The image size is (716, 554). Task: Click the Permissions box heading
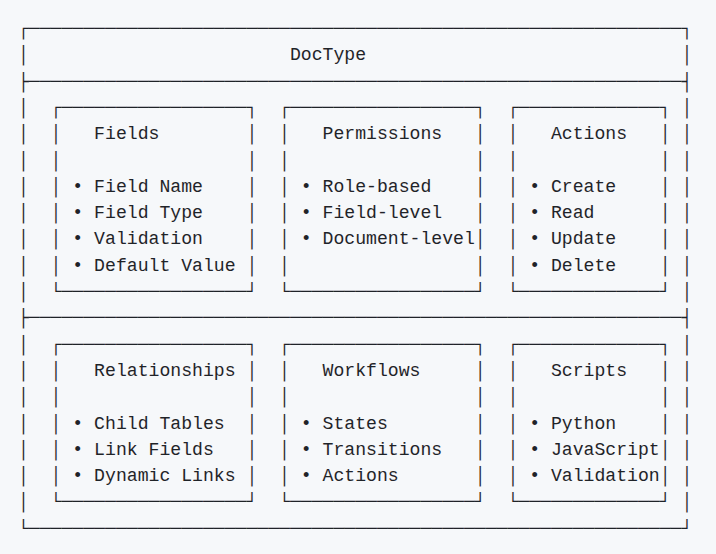pos(382,133)
